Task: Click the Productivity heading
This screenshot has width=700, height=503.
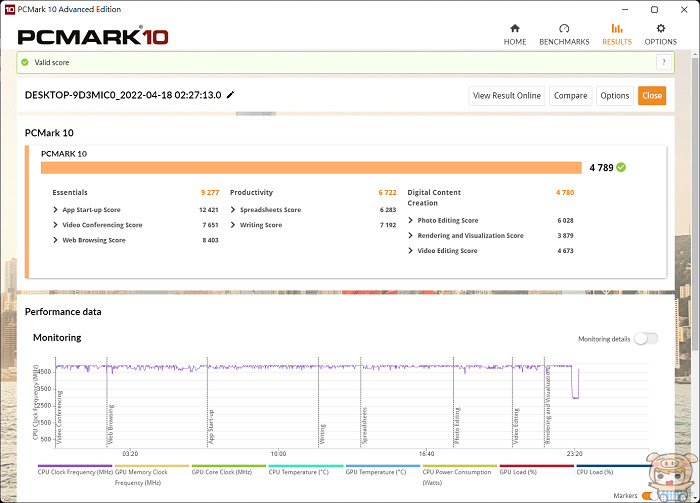Action: click(x=251, y=192)
